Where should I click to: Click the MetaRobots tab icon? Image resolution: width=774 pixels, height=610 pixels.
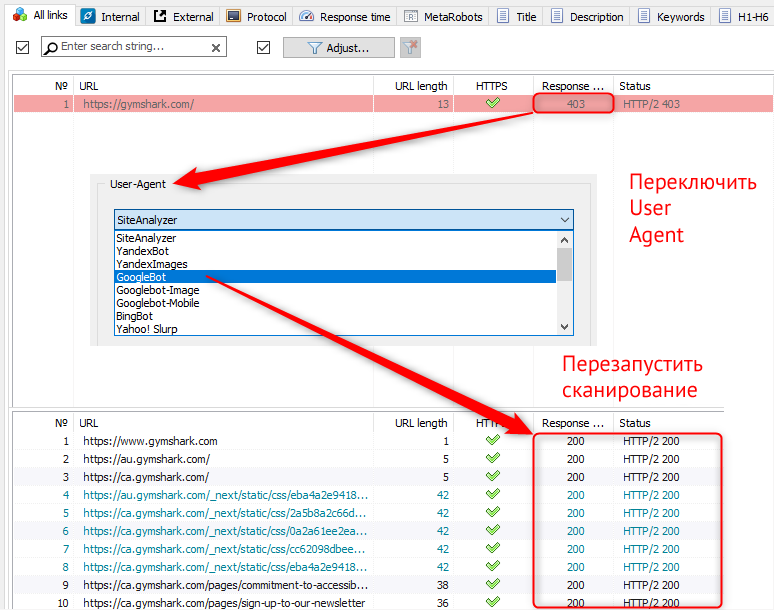(411, 16)
